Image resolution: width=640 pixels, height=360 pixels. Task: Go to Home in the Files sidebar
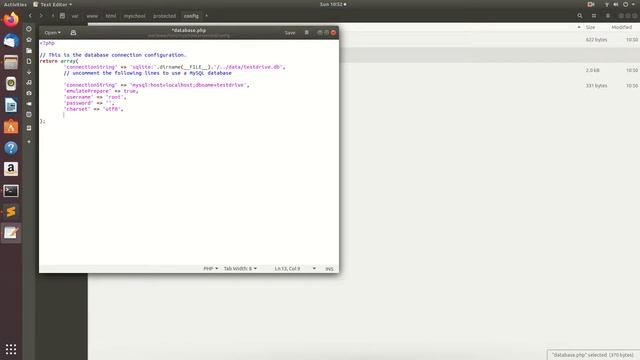click(29, 40)
